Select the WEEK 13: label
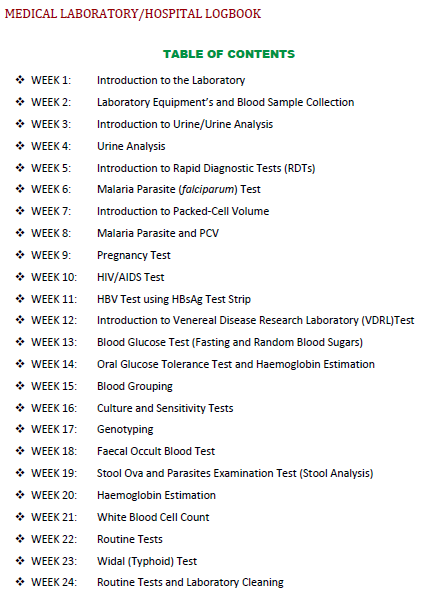This screenshot has height=599, width=424. coord(54,342)
